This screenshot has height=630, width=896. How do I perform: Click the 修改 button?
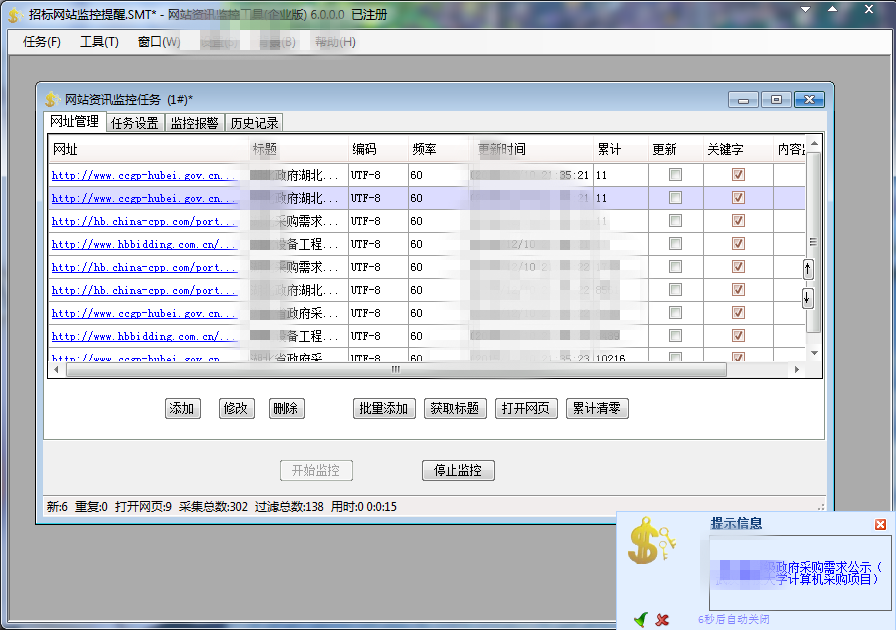point(236,408)
